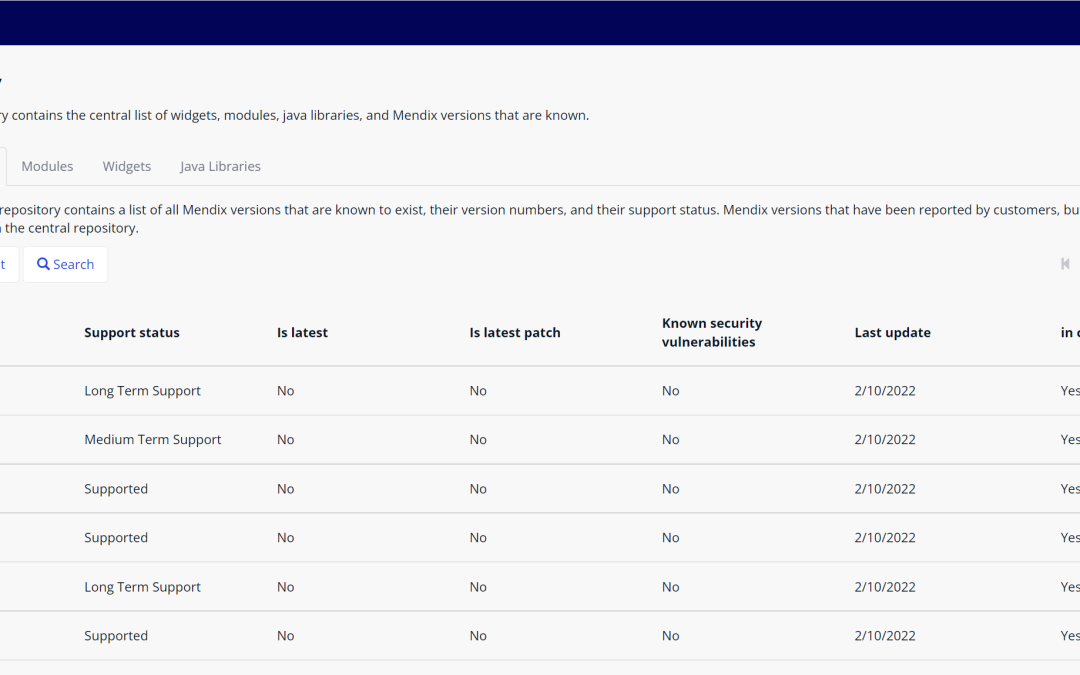Click the Is latest patch column header
Screen dimensions: 1080x675
[515, 333]
